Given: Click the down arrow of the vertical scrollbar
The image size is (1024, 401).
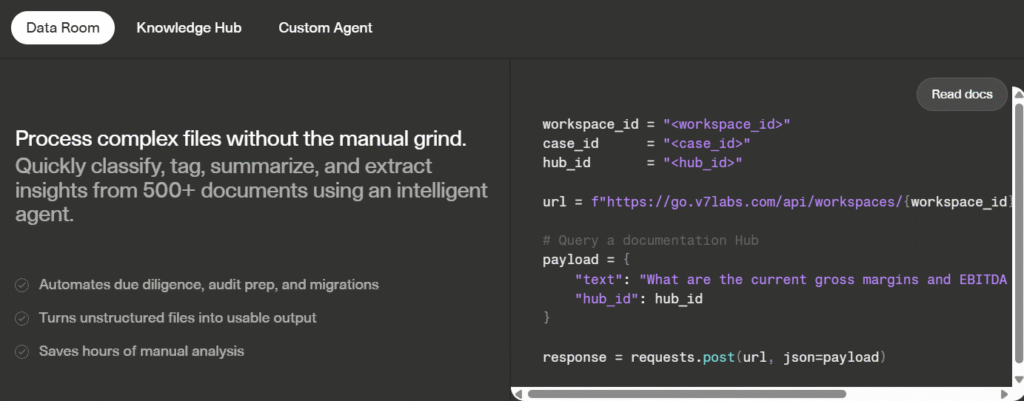Looking at the screenshot, I should (1017, 381).
